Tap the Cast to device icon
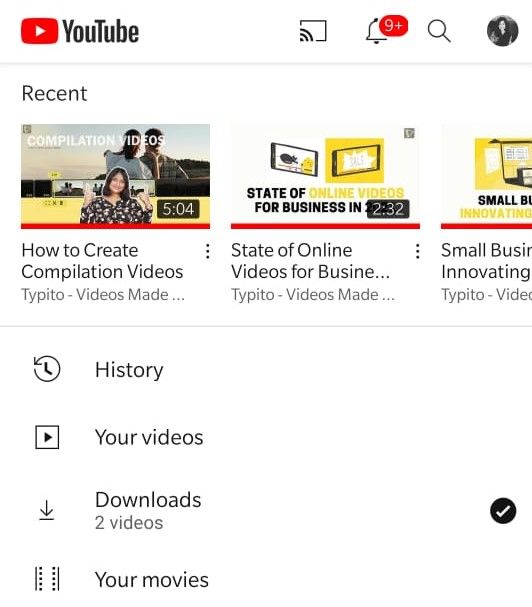Image resolution: width=532 pixels, height=607 pixels. click(x=313, y=31)
